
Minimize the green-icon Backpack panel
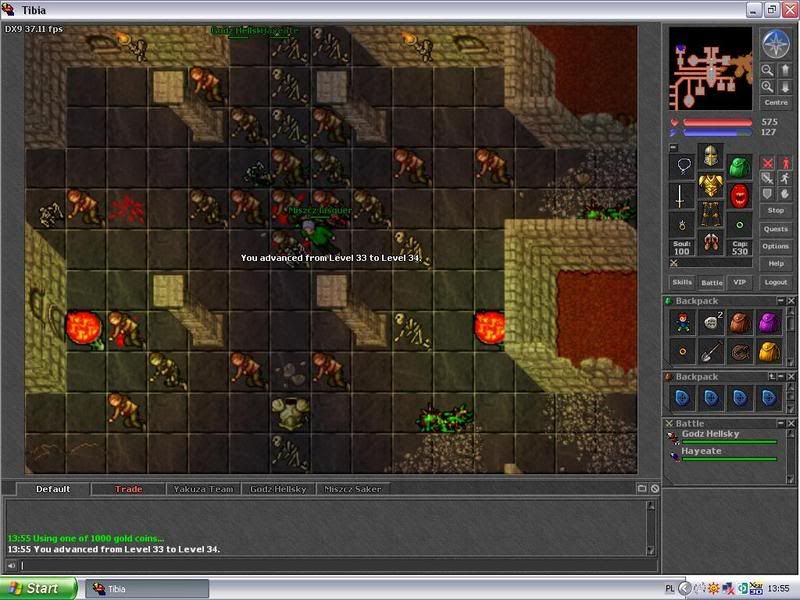pyautogui.click(x=781, y=301)
